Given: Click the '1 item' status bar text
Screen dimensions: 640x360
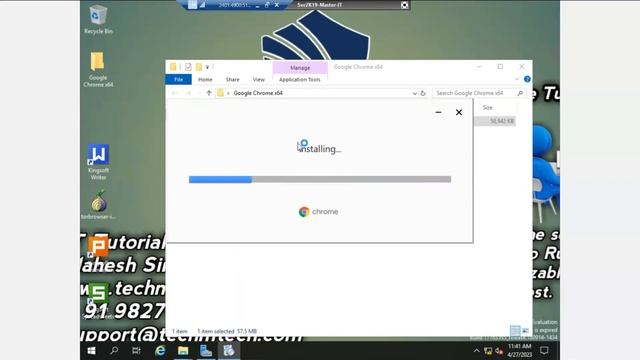Looking at the screenshot, I should click(x=180, y=331).
